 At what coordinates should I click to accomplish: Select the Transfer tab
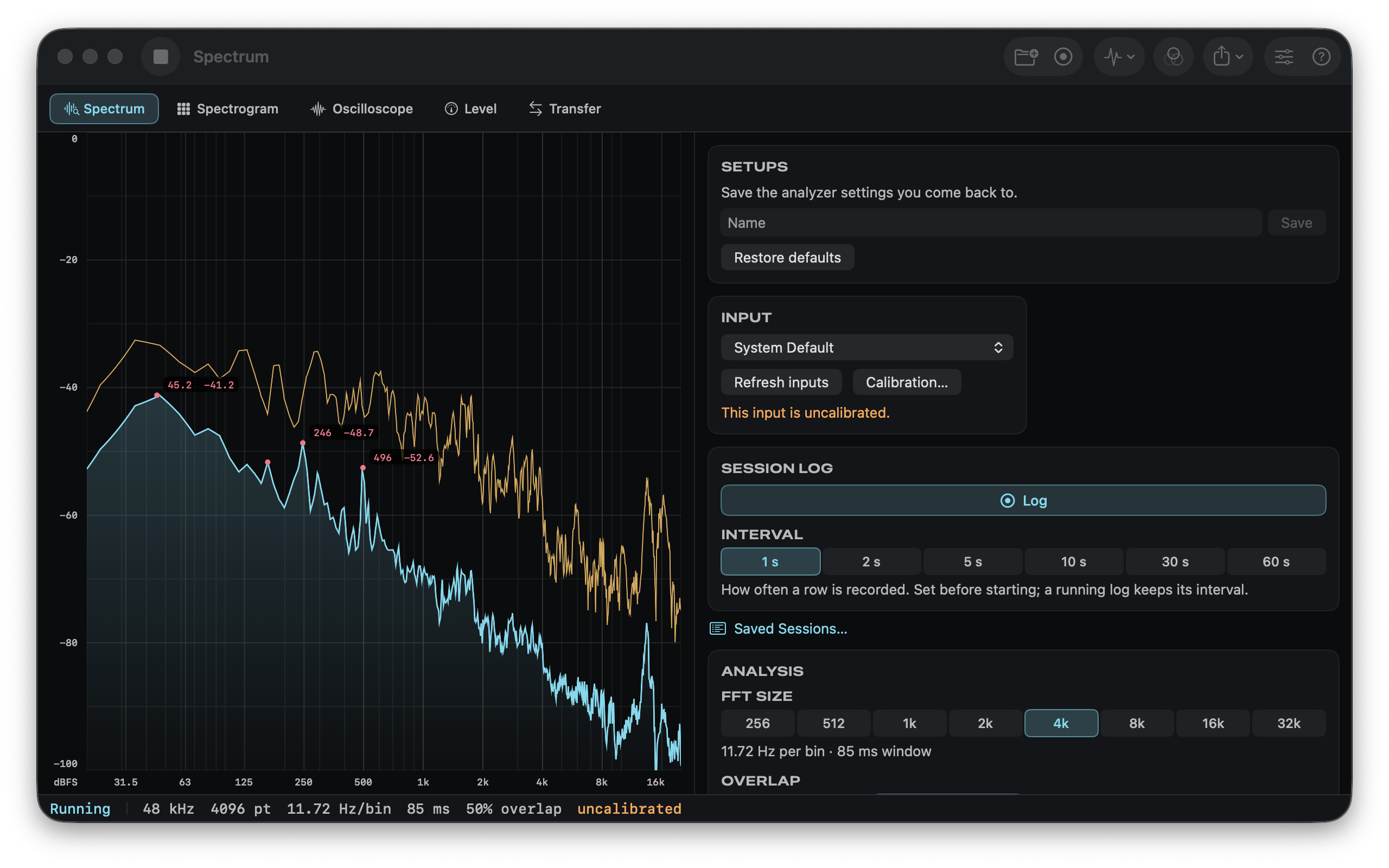tap(565, 108)
